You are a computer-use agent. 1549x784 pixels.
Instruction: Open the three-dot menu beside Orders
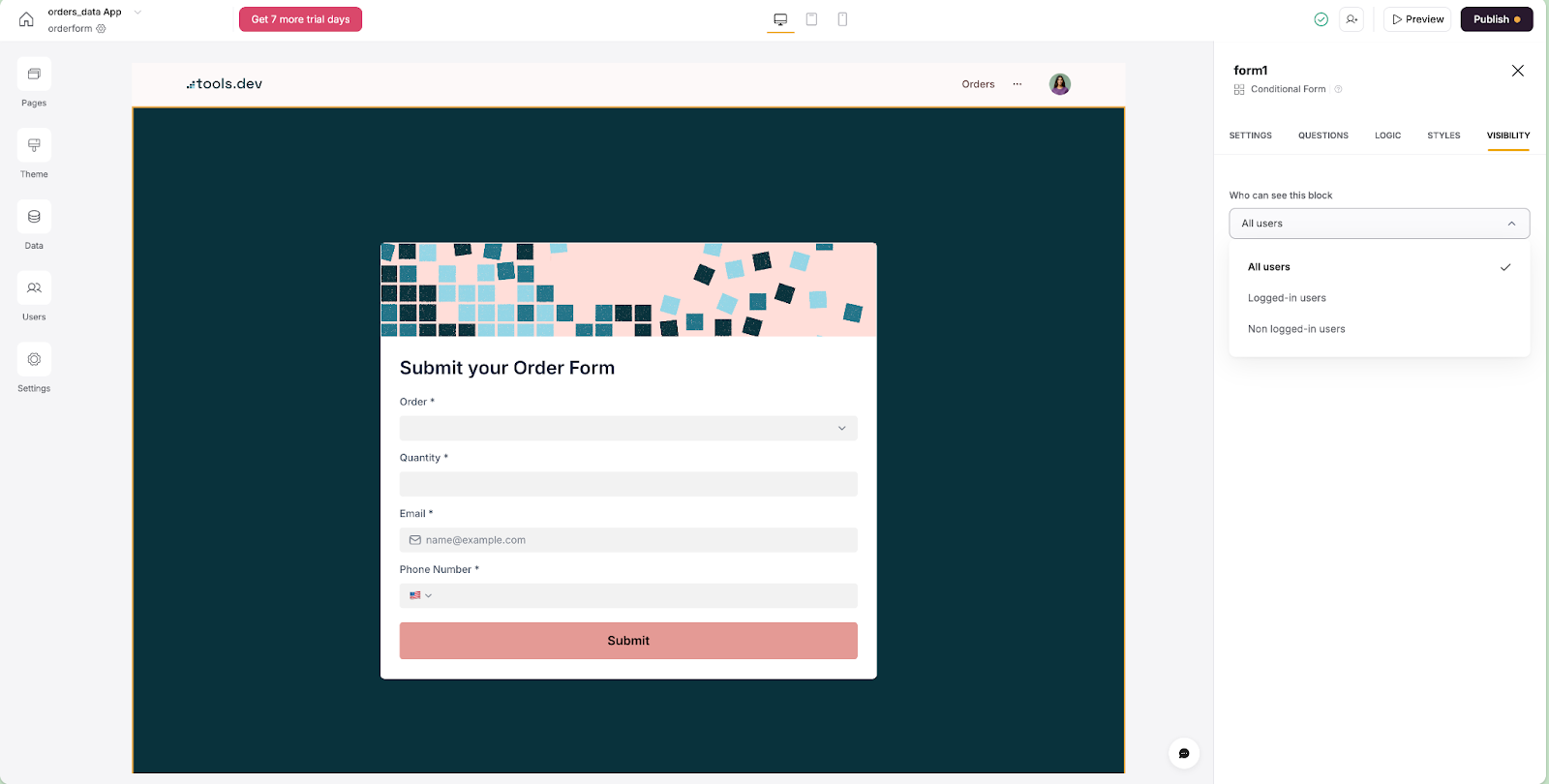[x=1017, y=84]
